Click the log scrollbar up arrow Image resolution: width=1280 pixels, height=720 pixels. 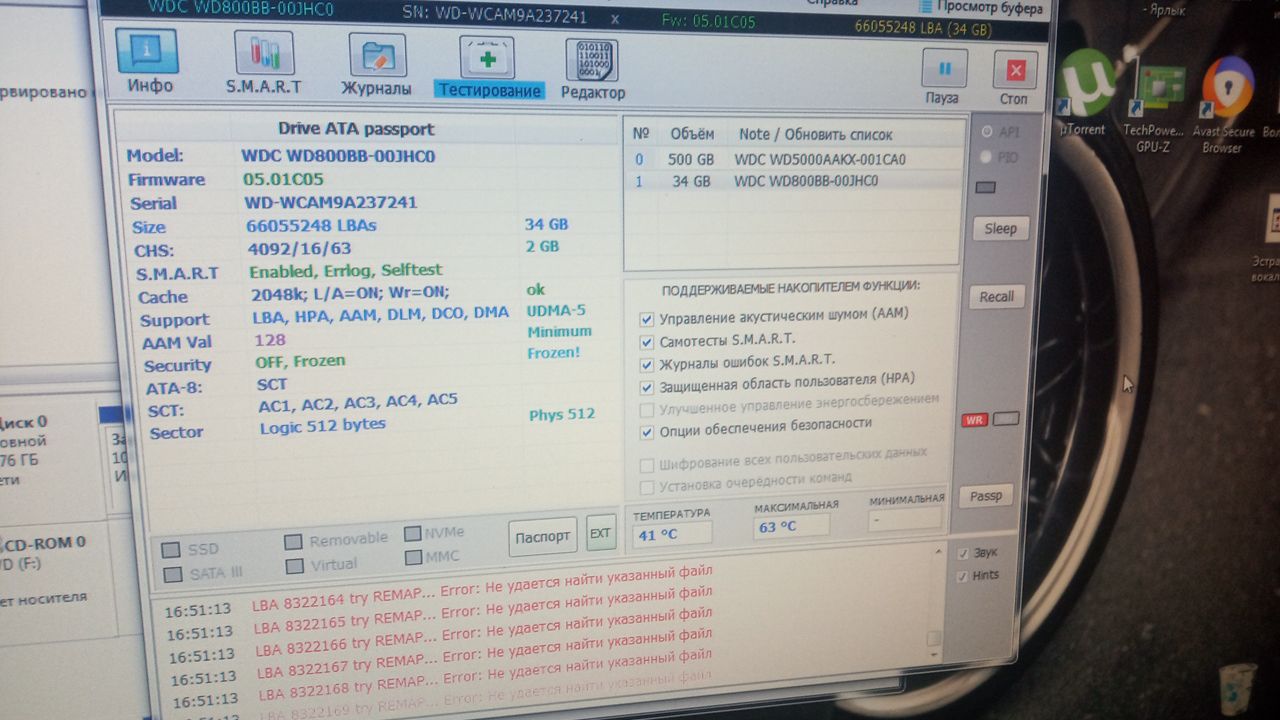coord(936,552)
